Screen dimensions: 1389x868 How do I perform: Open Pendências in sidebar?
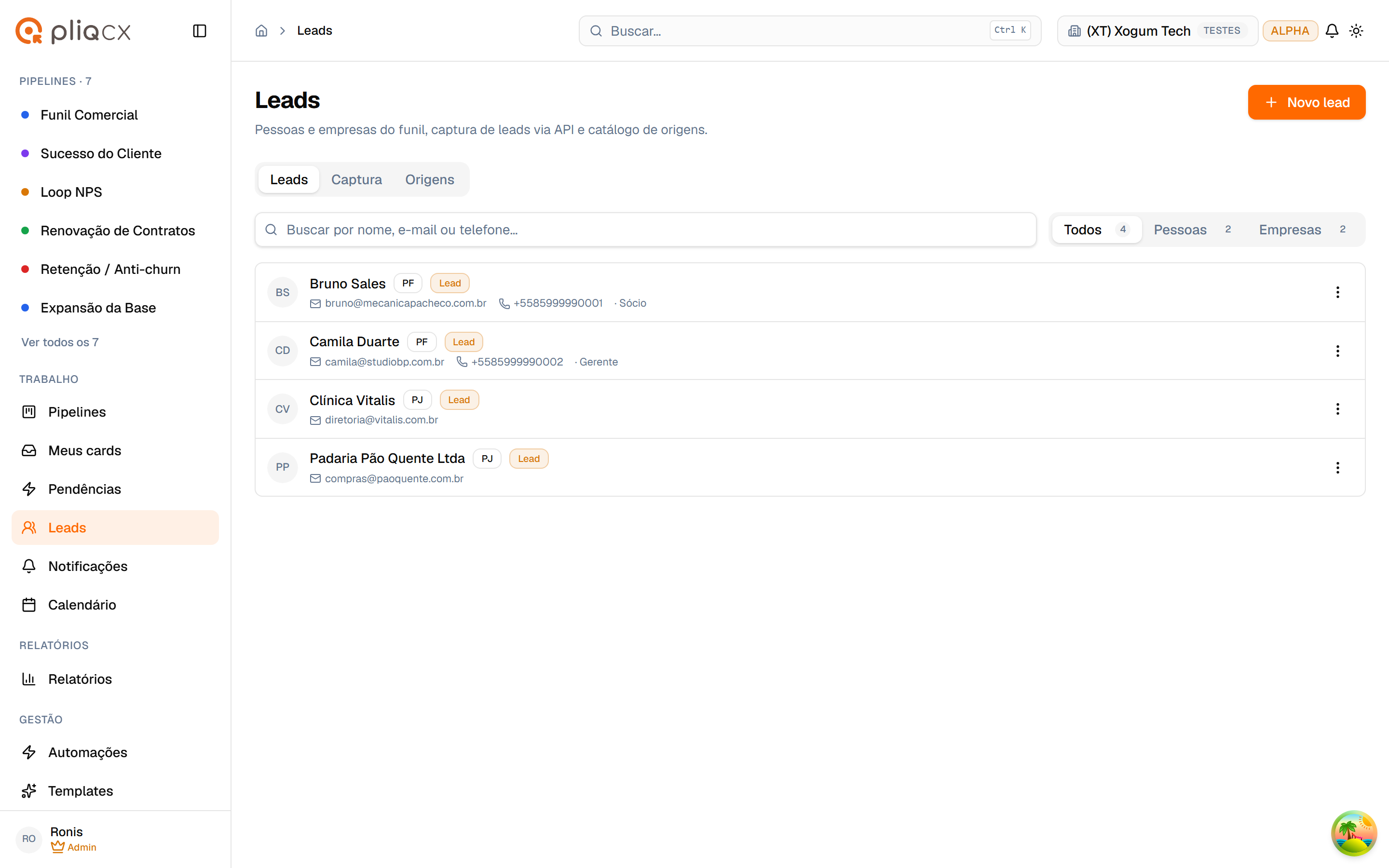[x=115, y=489]
